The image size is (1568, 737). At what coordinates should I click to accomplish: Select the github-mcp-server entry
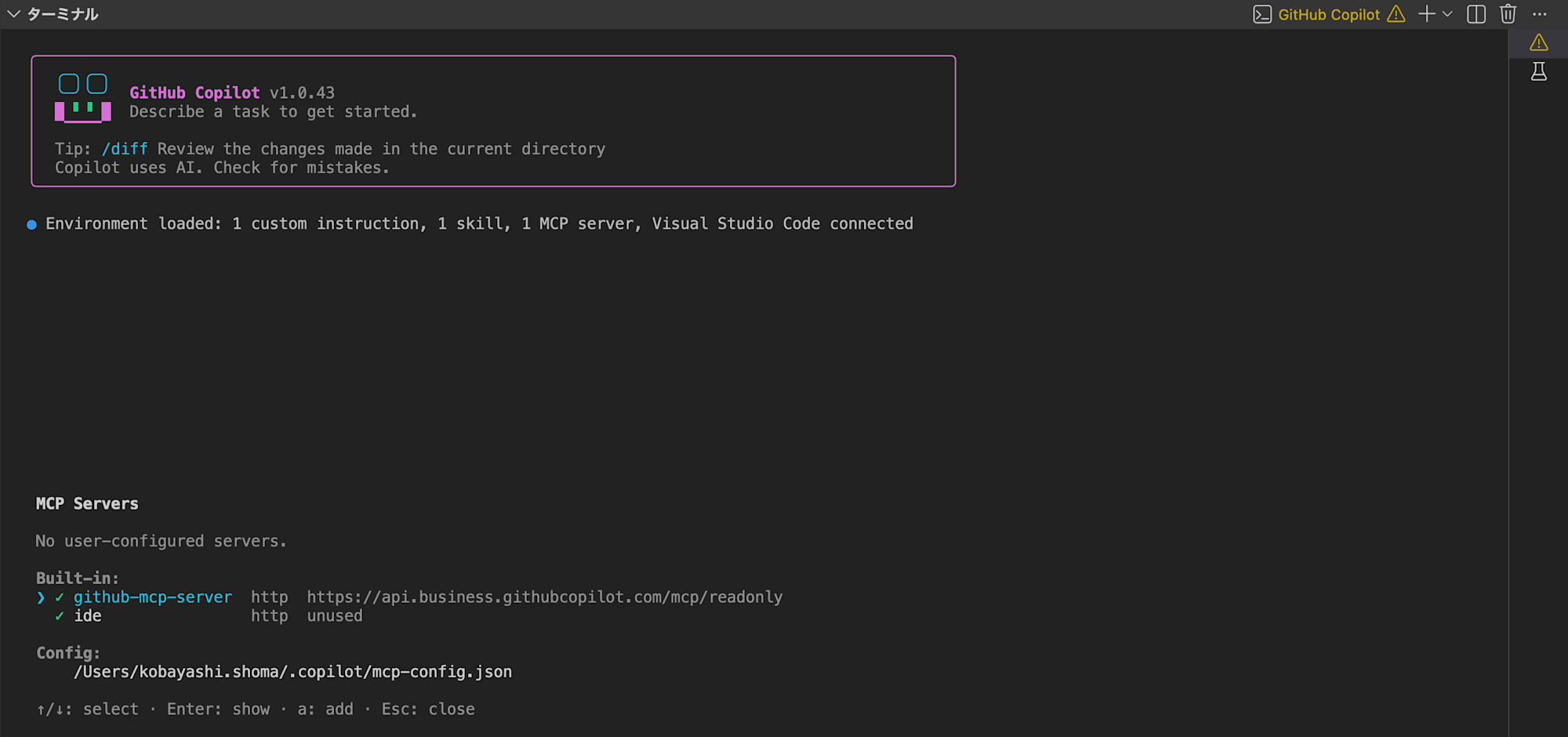click(x=153, y=597)
